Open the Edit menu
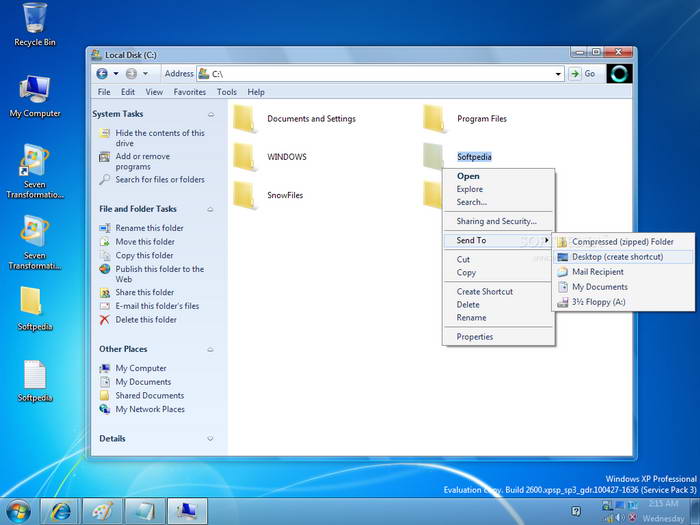 [128, 92]
